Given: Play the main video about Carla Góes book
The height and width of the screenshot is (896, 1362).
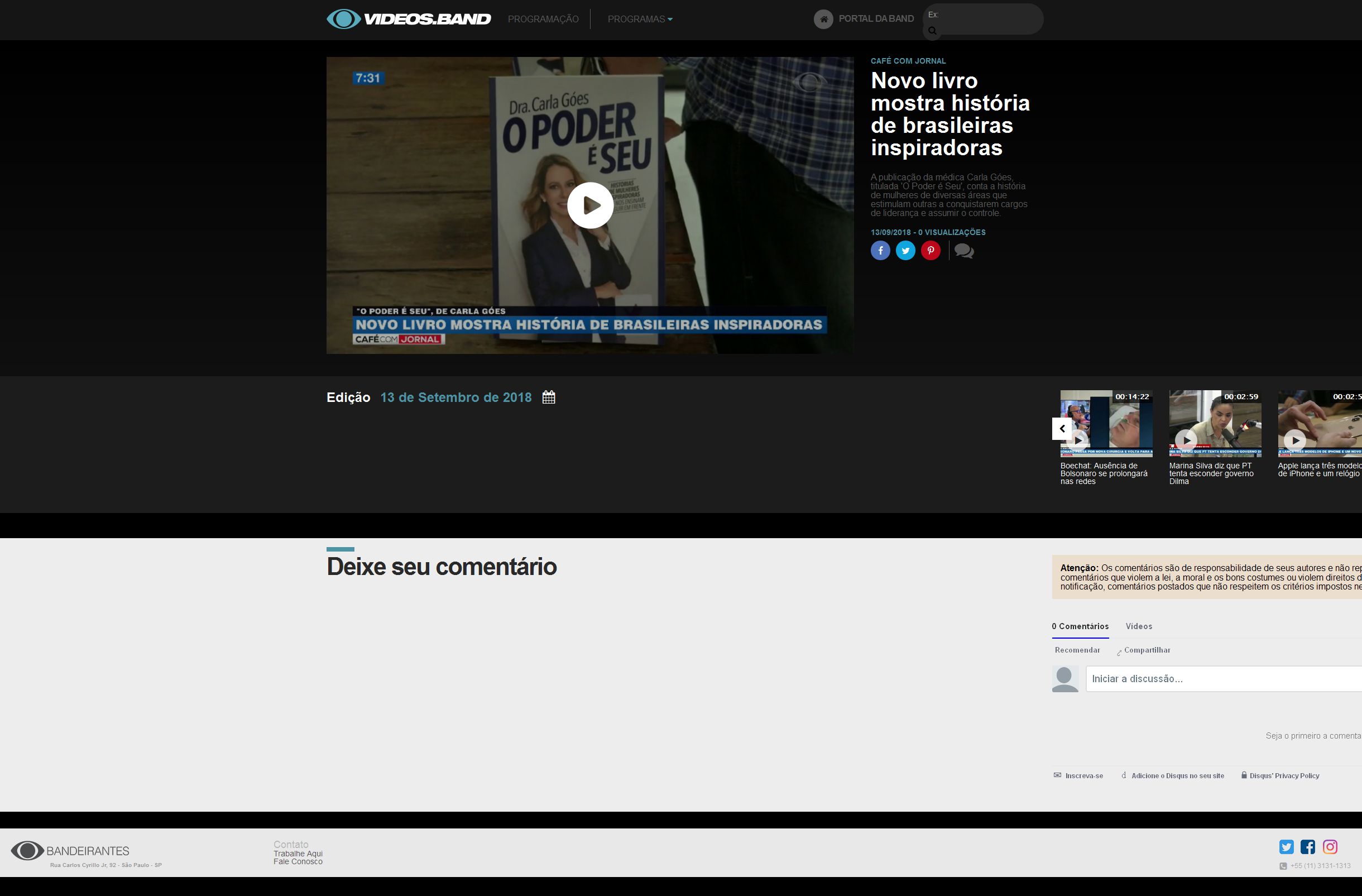Looking at the screenshot, I should [590, 205].
